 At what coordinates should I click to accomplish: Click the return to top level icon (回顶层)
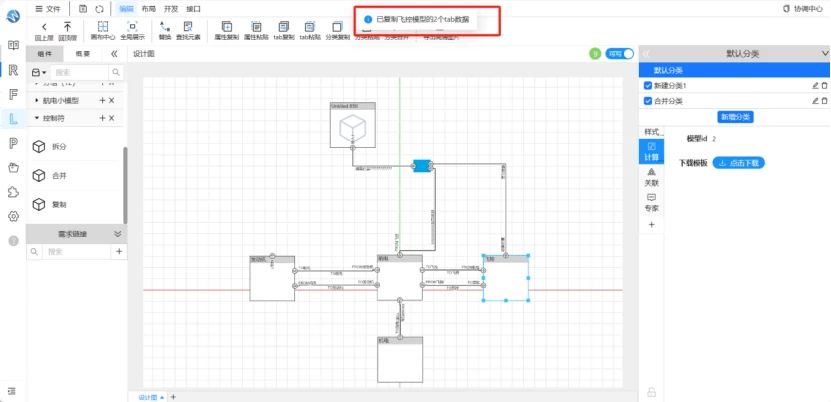67,26
